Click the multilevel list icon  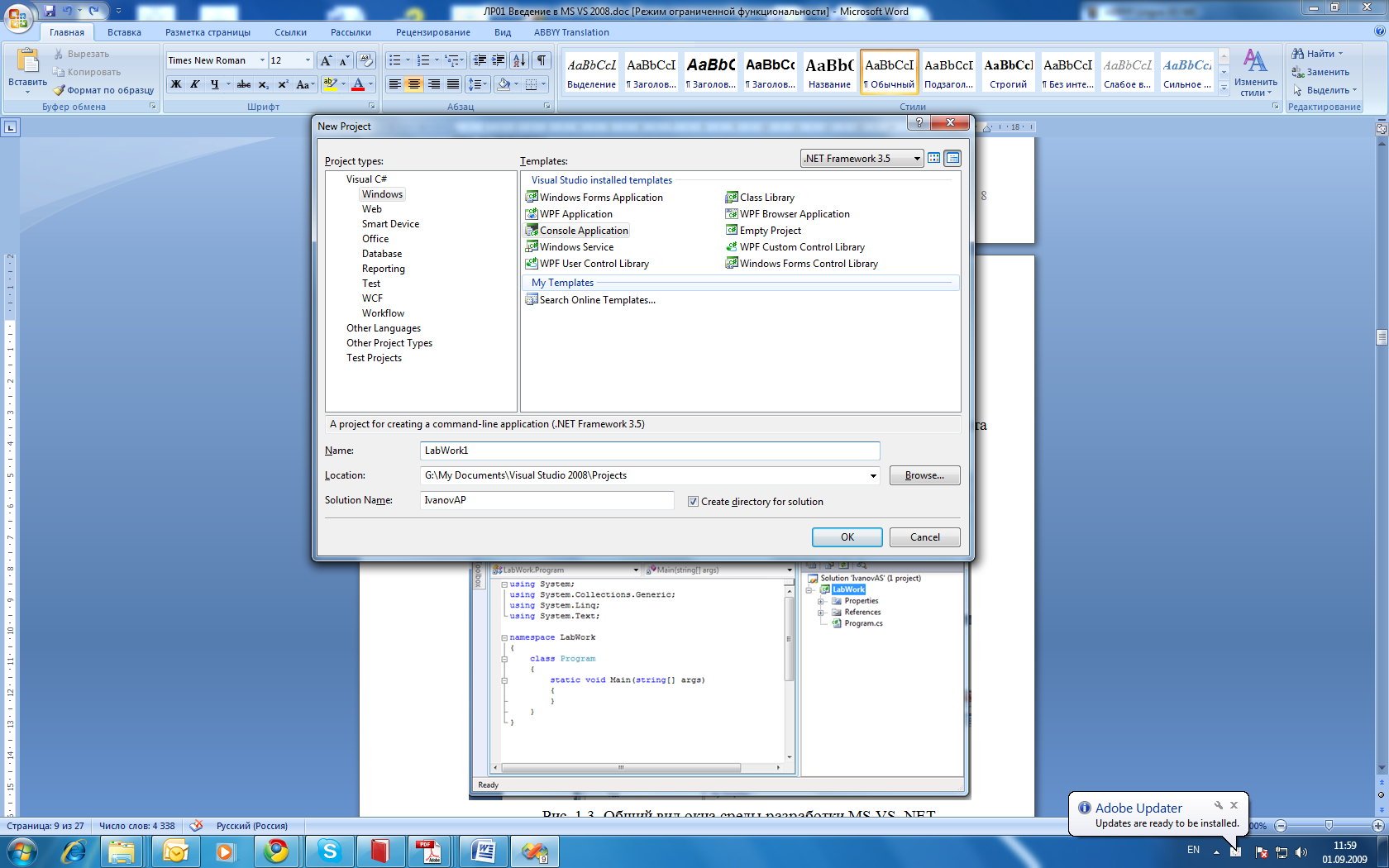[451, 60]
